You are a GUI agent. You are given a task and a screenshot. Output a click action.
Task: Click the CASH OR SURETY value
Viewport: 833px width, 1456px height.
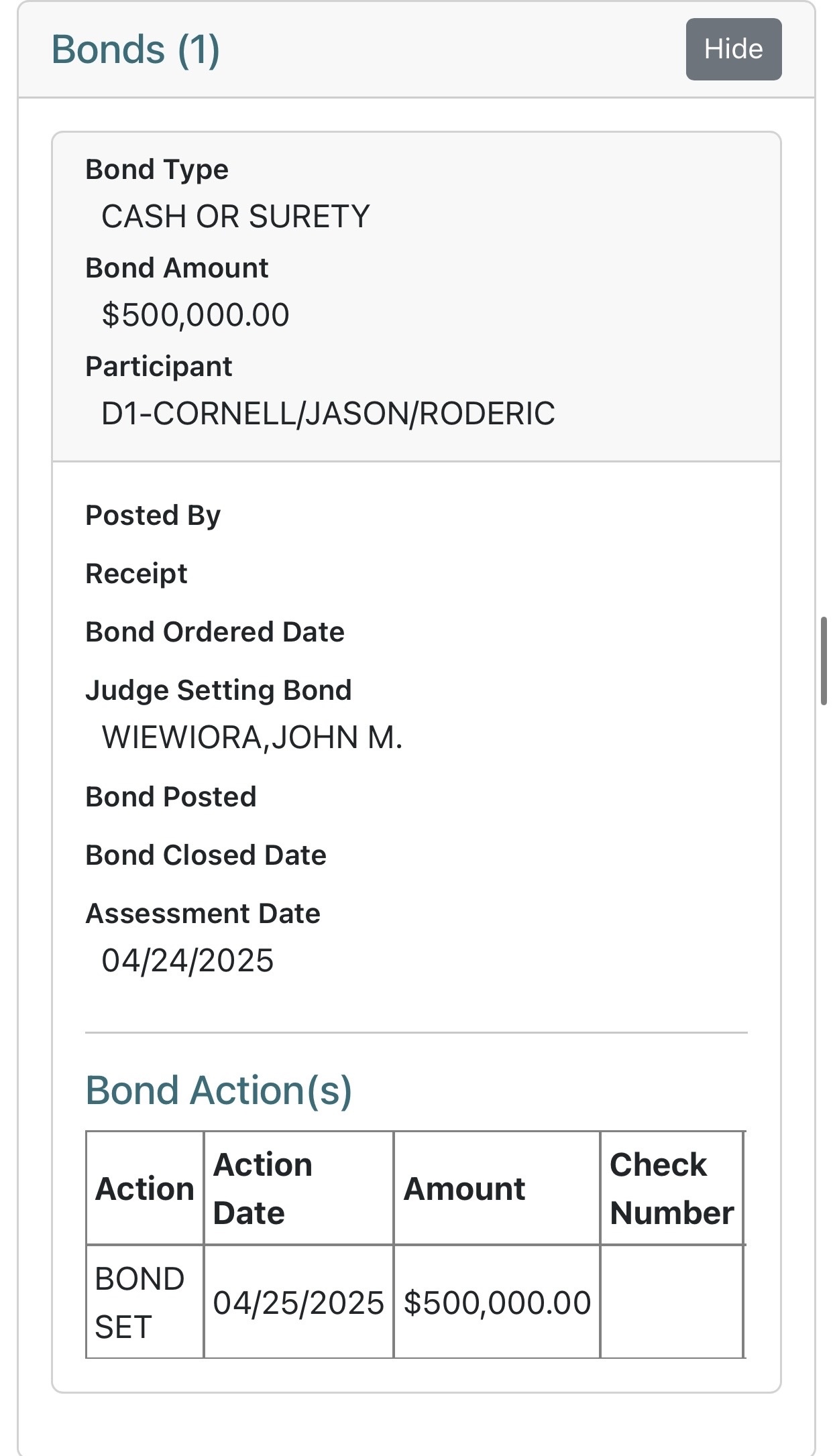click(x=235, y=217)
